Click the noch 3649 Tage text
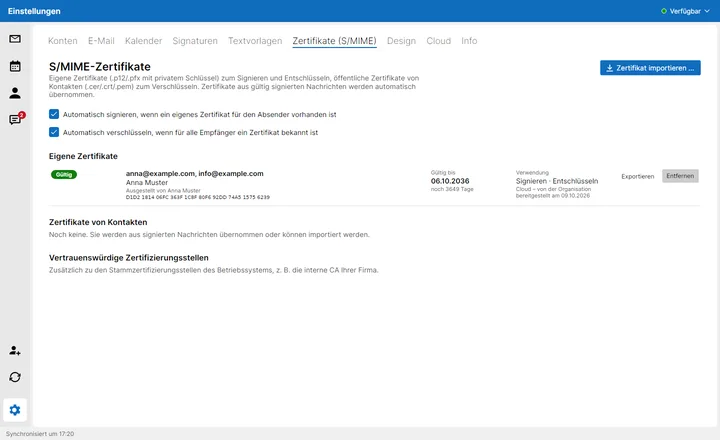The height and width of the screenshot is (440, 720). (x=452, y=189)
